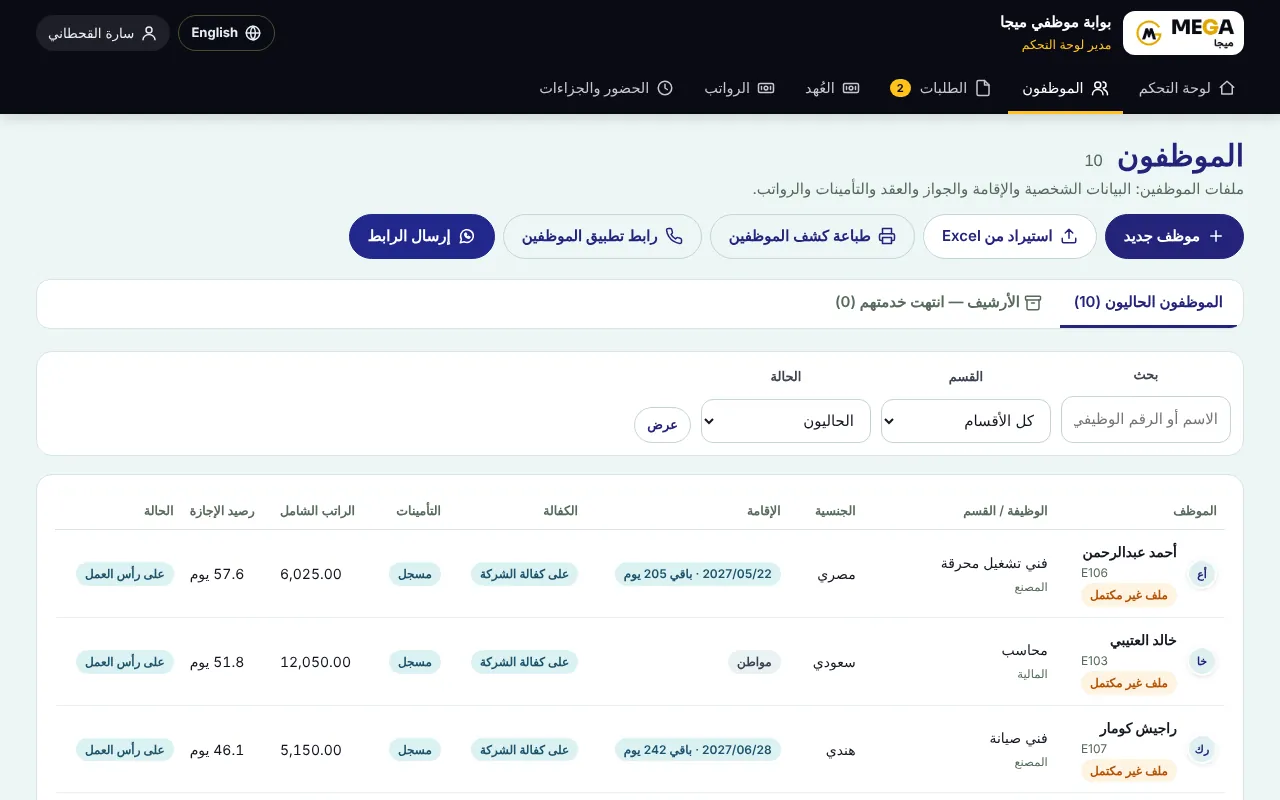Click the WhatsApp icon in إرسال الرابط
Screen dimensions: 1280x800
pos(467,236)
